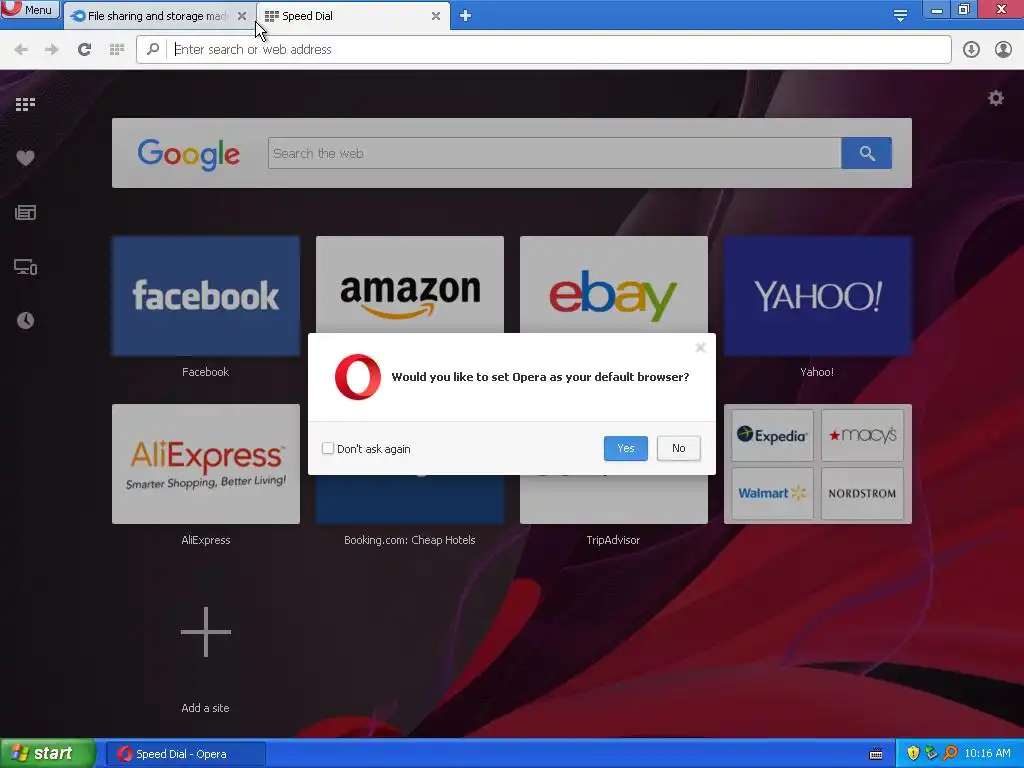1024x768 pixels.
Task: Open the Opera Menu button
Action: pyautogui.click(x=30, y=10)
